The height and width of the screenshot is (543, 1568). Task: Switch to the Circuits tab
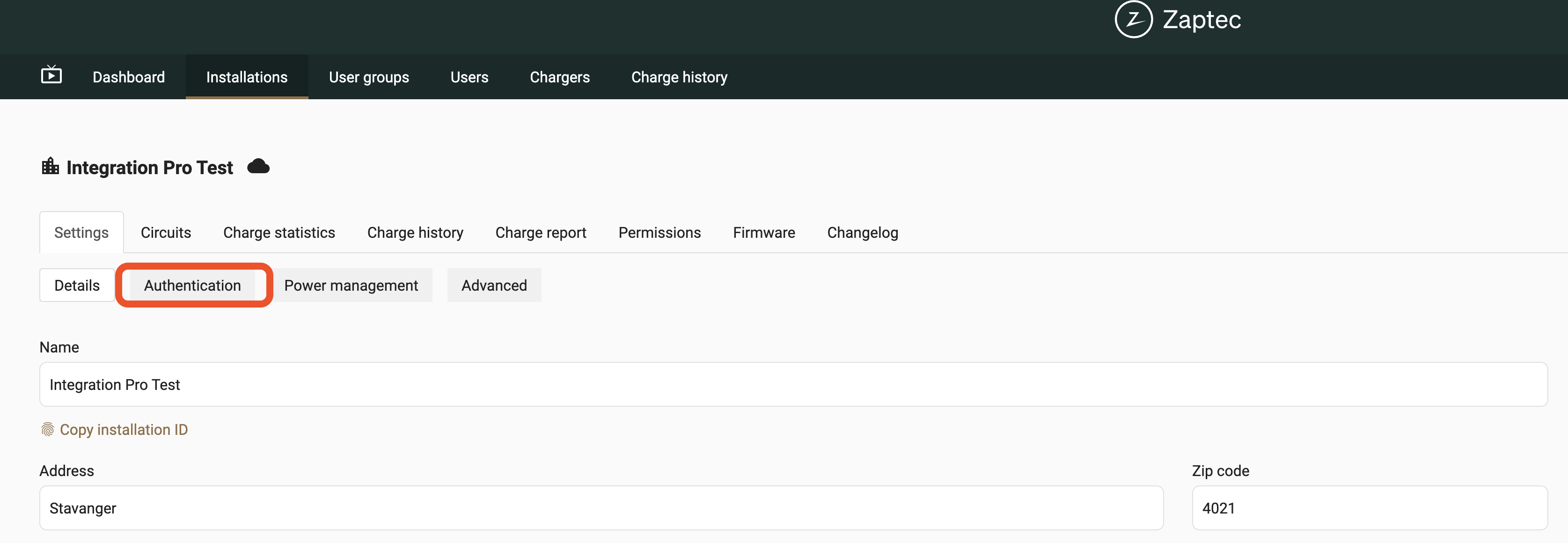click(166, 233)
